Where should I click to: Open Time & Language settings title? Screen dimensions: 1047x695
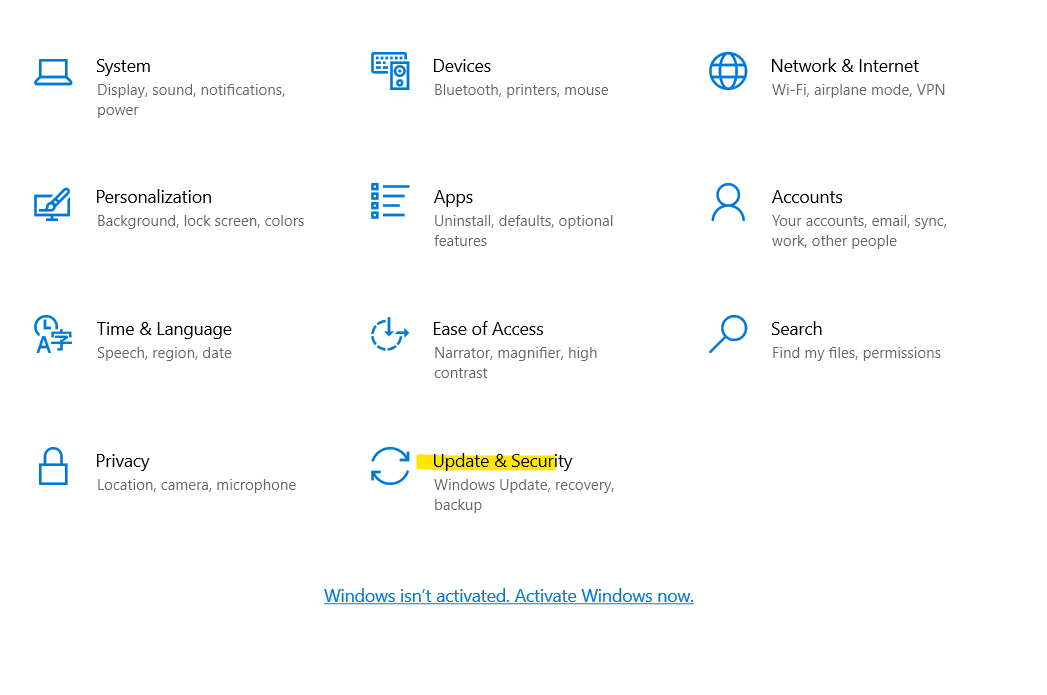pyautogui.click(x=164, y=329)
